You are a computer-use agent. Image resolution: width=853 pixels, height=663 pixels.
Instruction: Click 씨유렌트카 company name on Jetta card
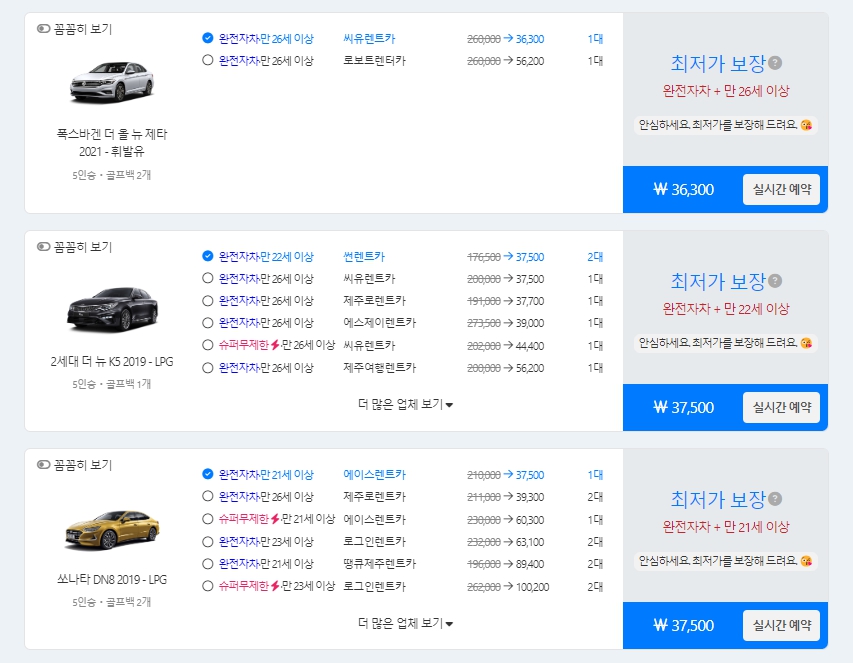point(369,39)
